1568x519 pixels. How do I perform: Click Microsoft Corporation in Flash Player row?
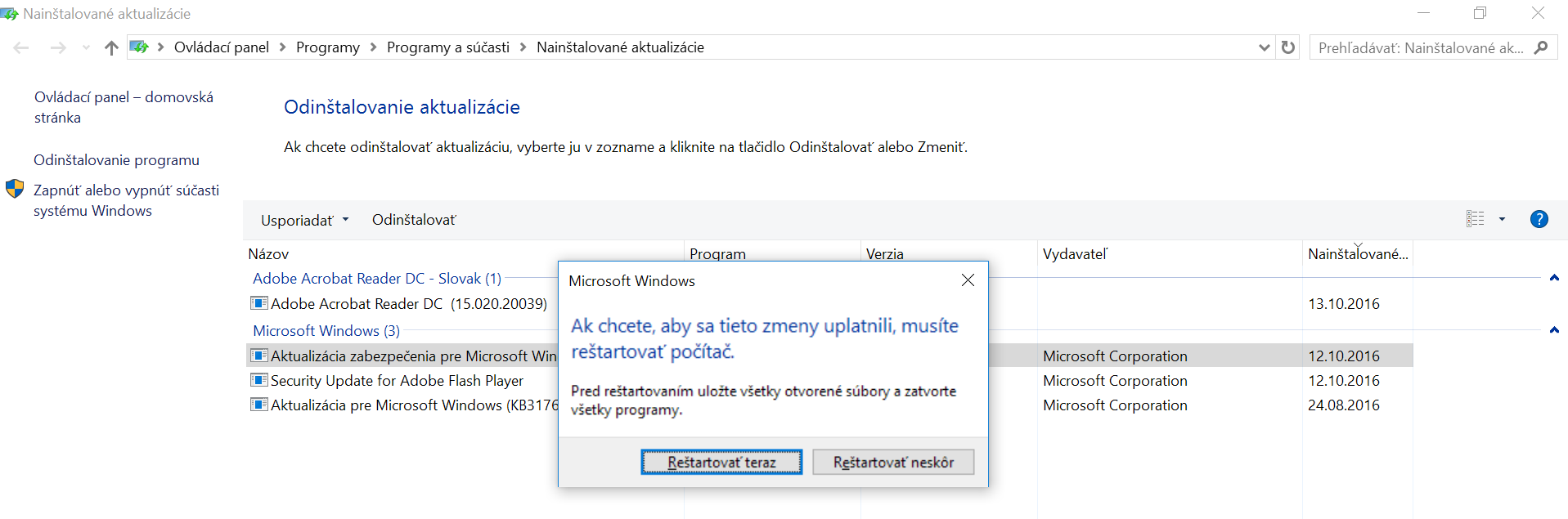[x=1115, y=381]
